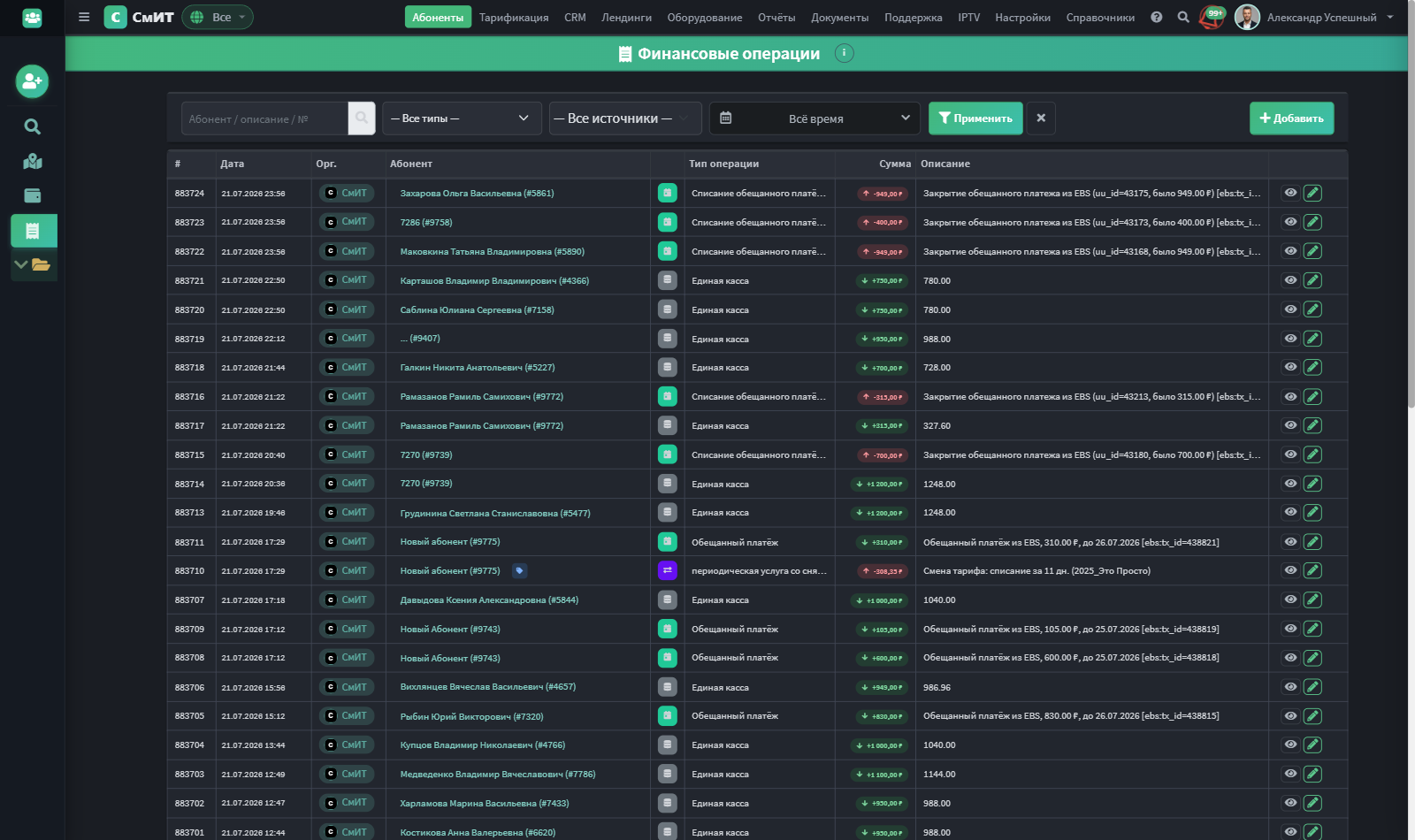The image size is (1415, 840).
Task: View operation 883713 via eye icon
Action: click(x=1291, y=513)
